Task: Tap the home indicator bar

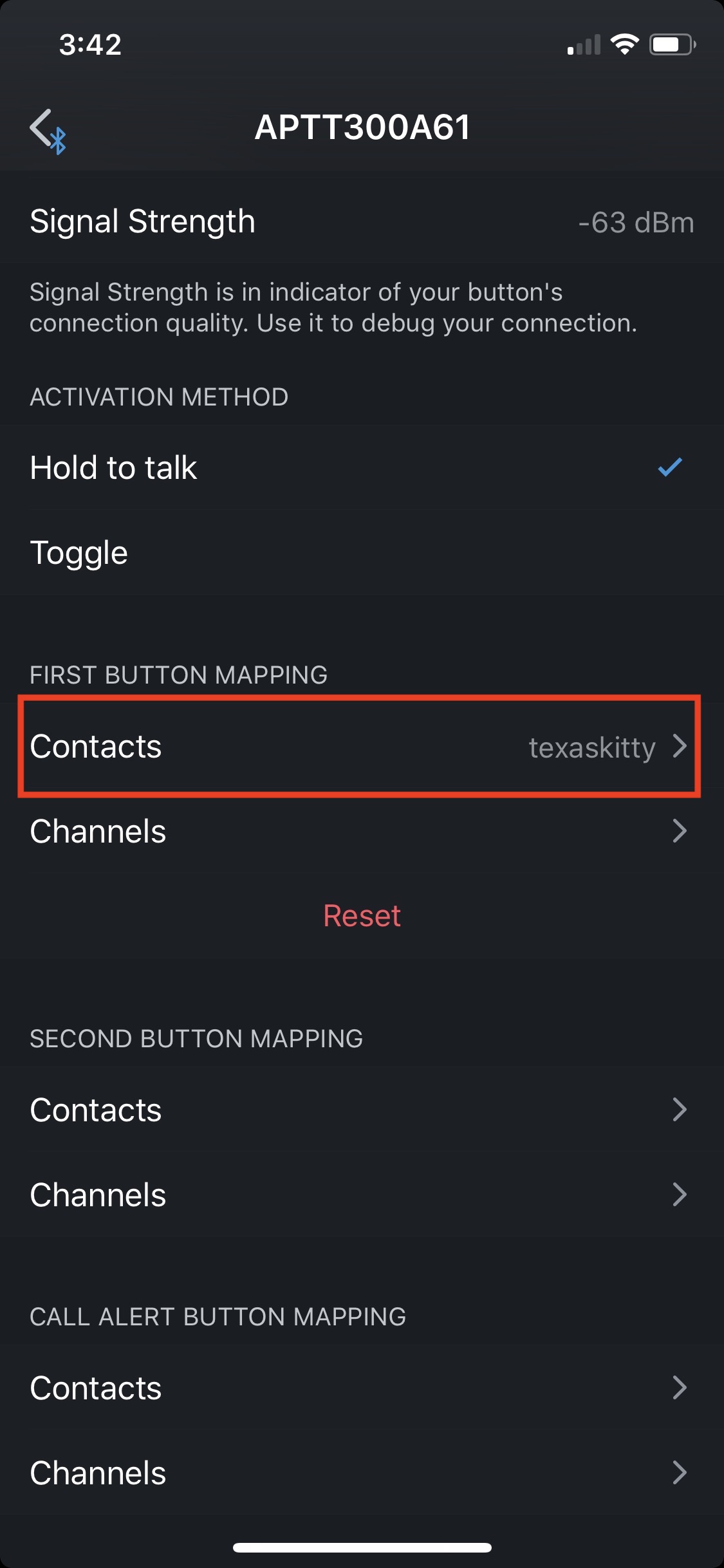Action: point(362,1548)
